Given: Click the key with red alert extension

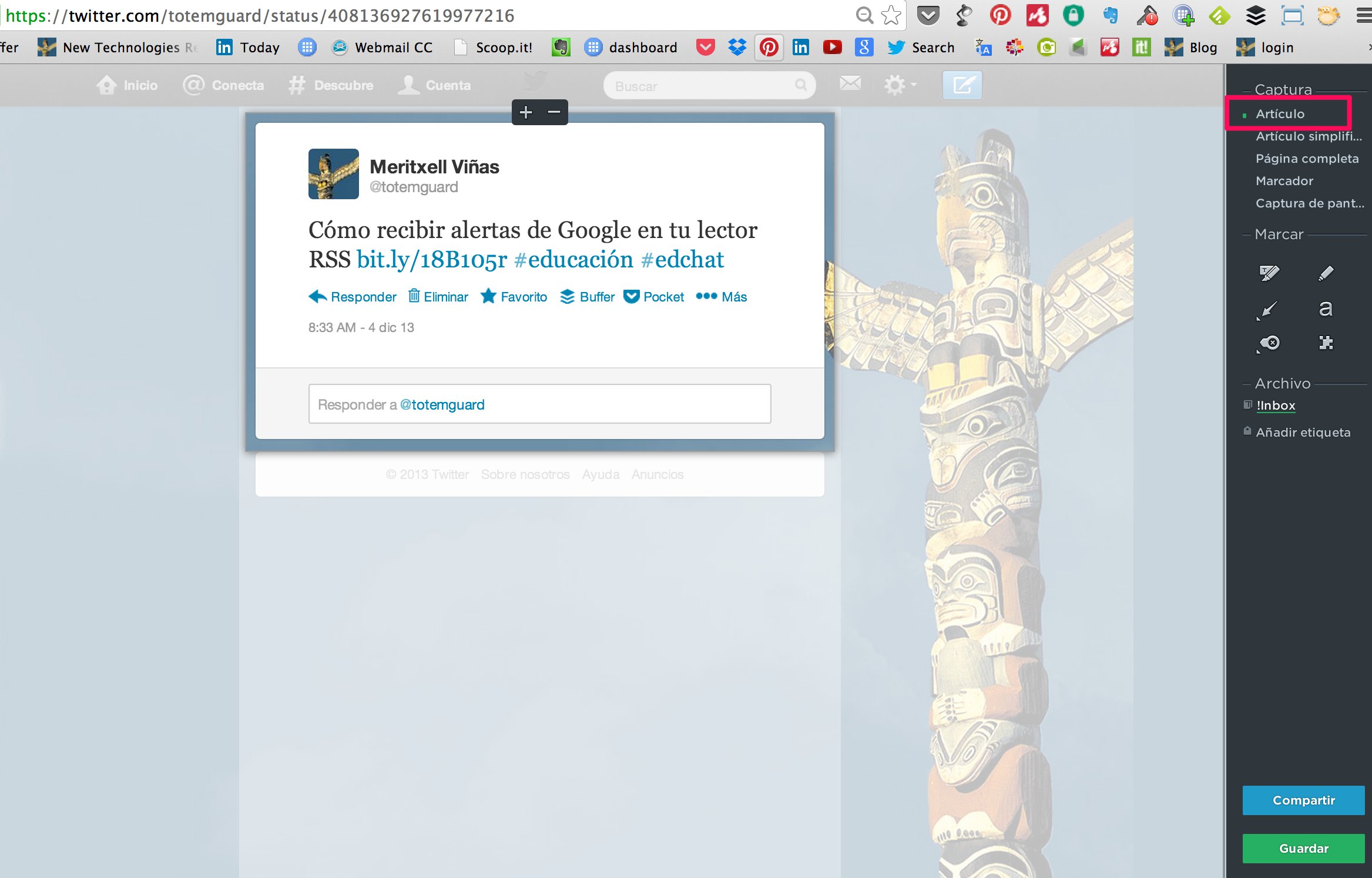Looking at the screenshot, I should (1147, 15).
